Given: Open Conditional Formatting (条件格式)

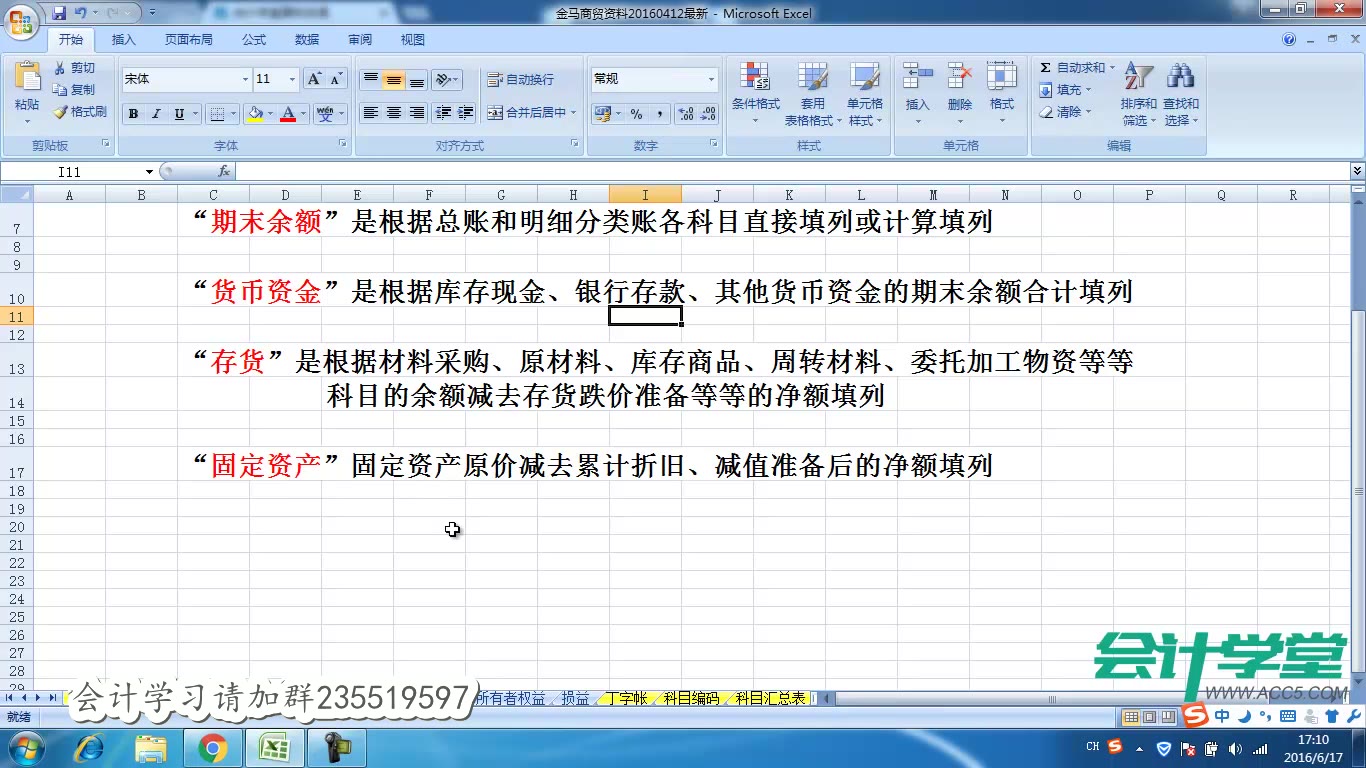Looking at the screenshot, I should pyautogui.click(x=755, y=90).
